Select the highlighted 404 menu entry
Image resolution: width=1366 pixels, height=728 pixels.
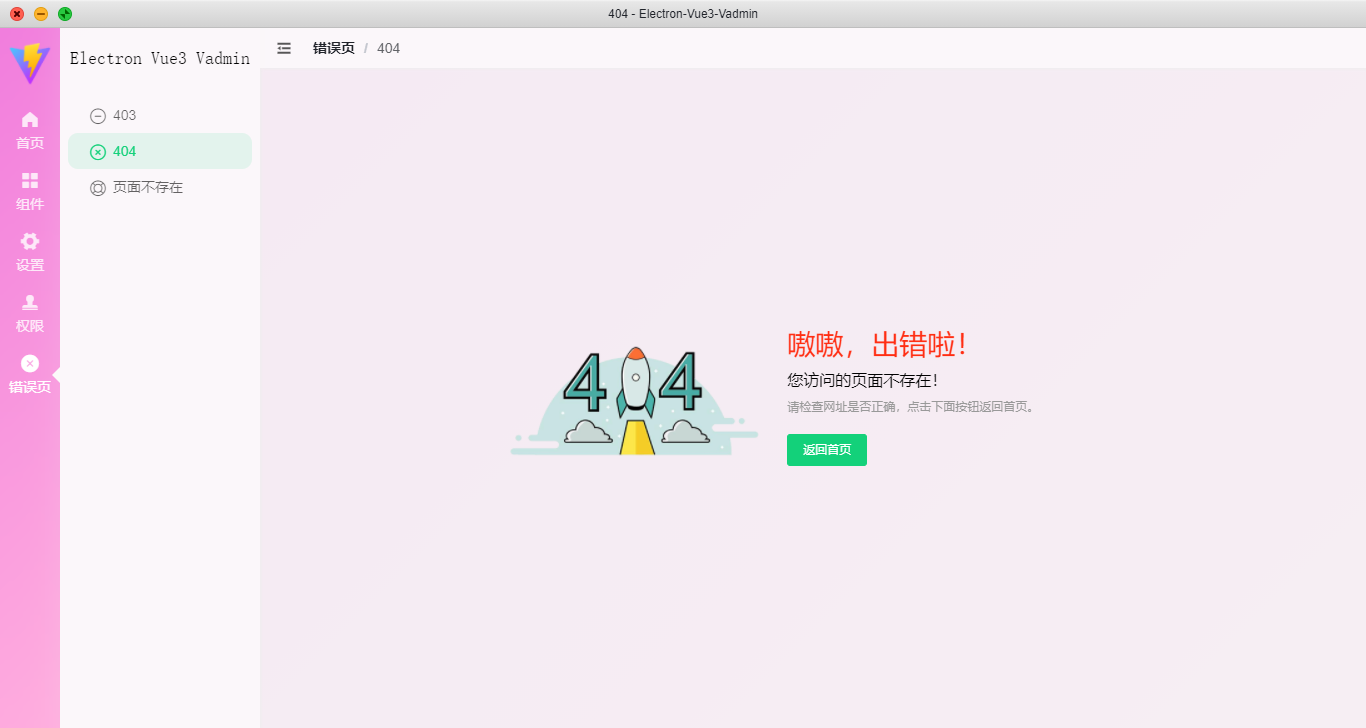click(x=126, y=151)
